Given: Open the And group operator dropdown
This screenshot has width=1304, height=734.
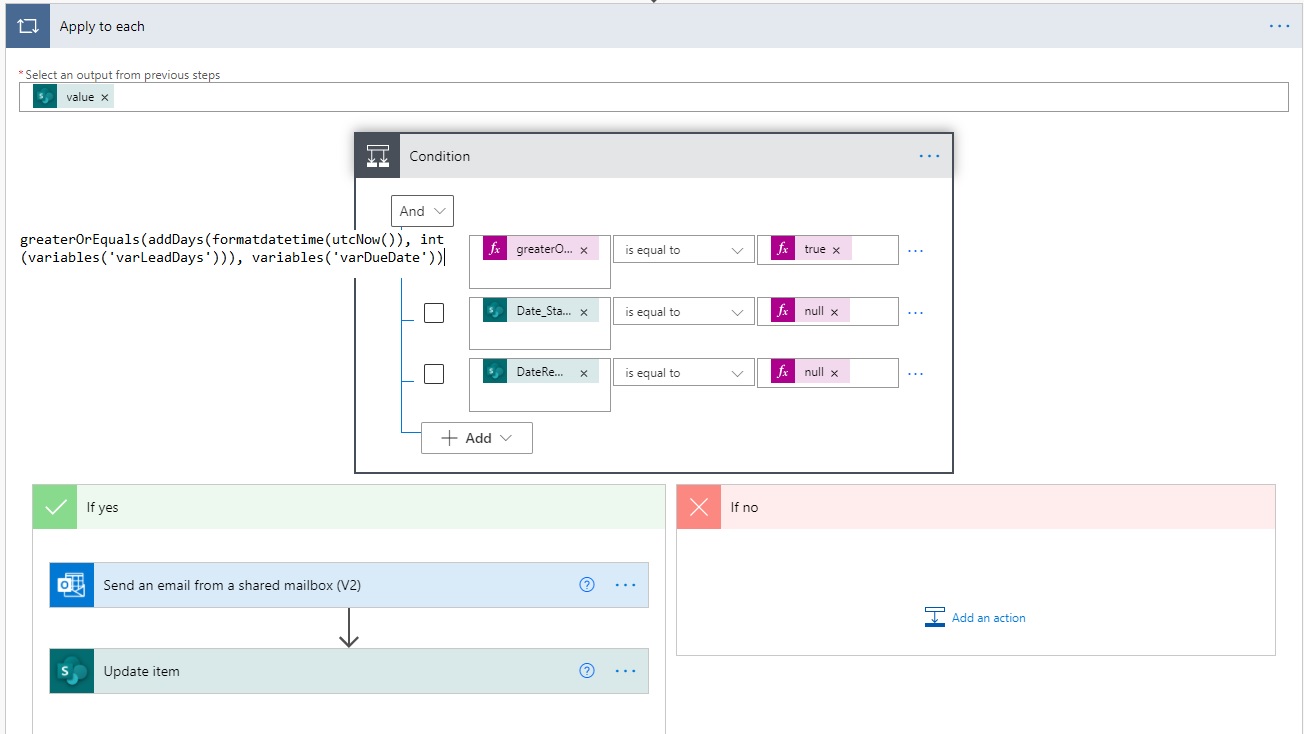Looking at the screenshot, I should click(x=422, y=211).
